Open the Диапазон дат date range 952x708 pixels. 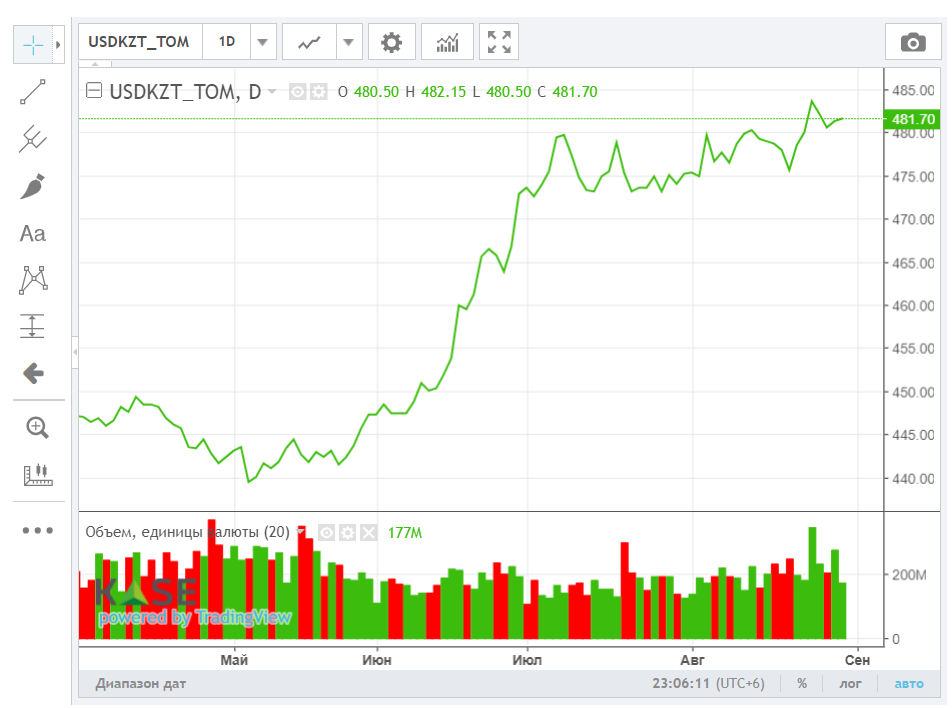pos(141,684)
